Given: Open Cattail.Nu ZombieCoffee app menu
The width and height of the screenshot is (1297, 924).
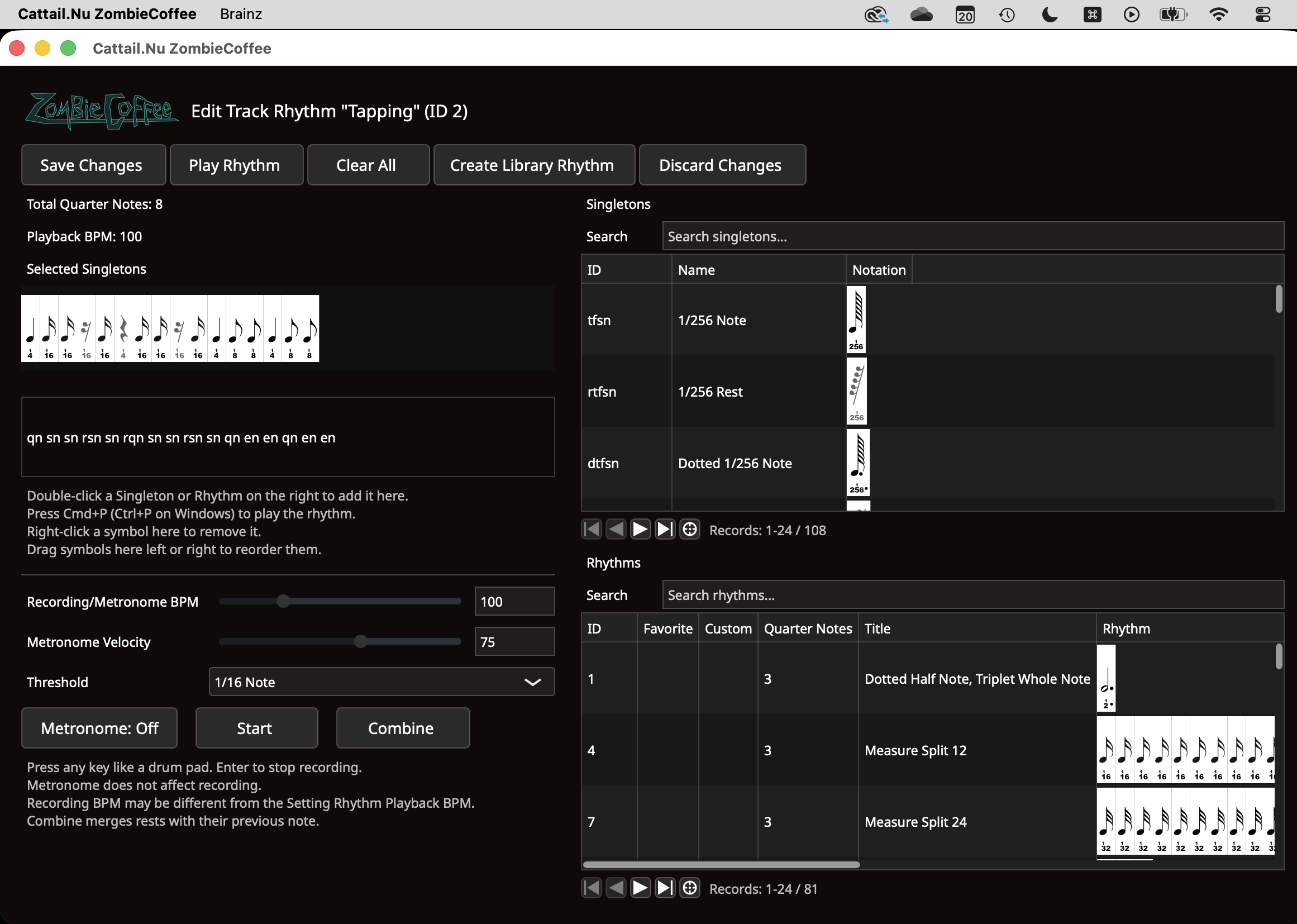Looking at the screenshot, I should tap(107, 13).
